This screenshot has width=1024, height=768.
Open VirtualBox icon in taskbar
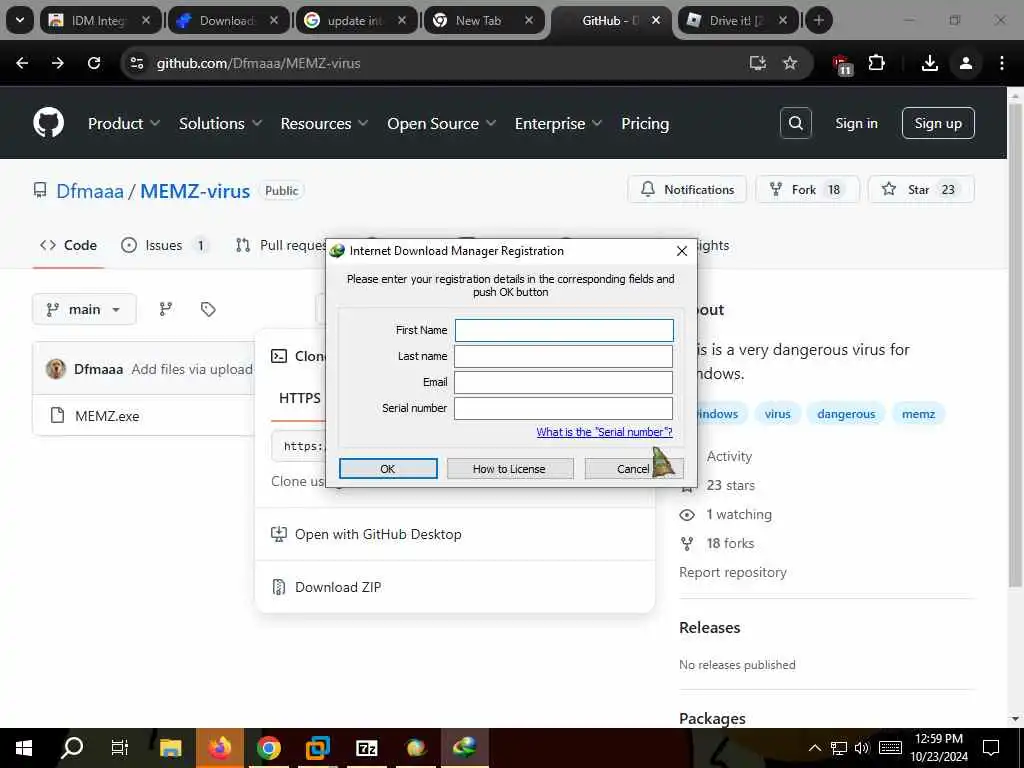tap(317, 748)
